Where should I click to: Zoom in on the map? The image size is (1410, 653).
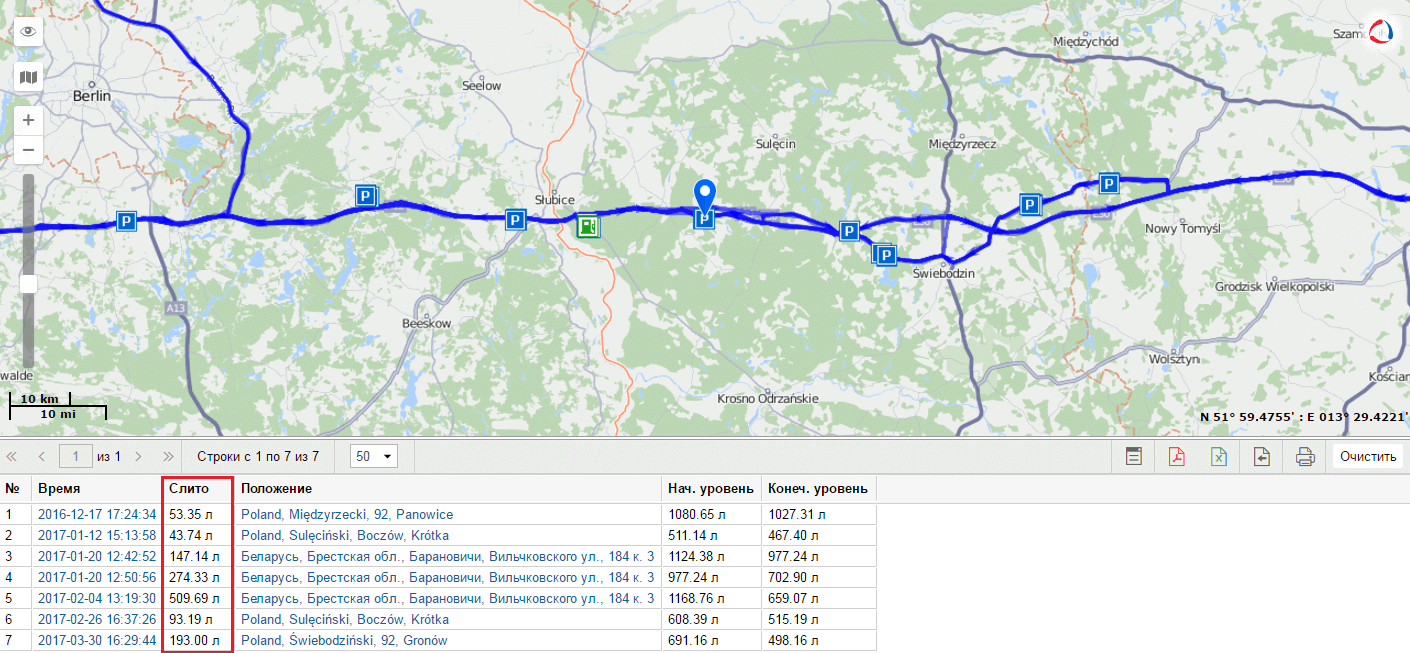[28, 120]
